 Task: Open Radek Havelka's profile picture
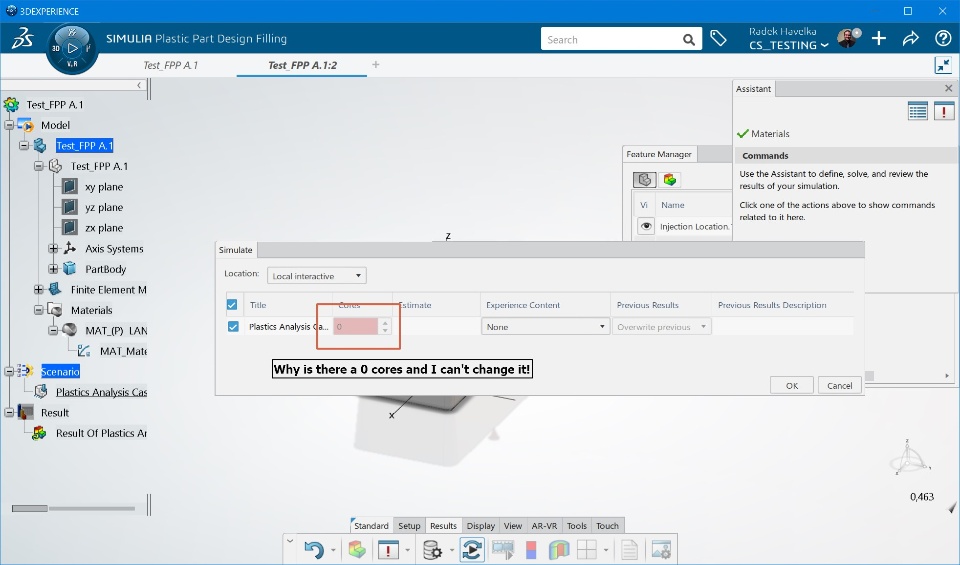(848, 38)
